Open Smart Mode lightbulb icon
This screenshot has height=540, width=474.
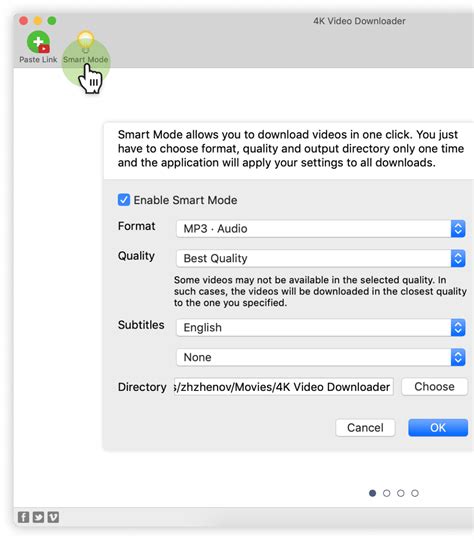point(85,41)
